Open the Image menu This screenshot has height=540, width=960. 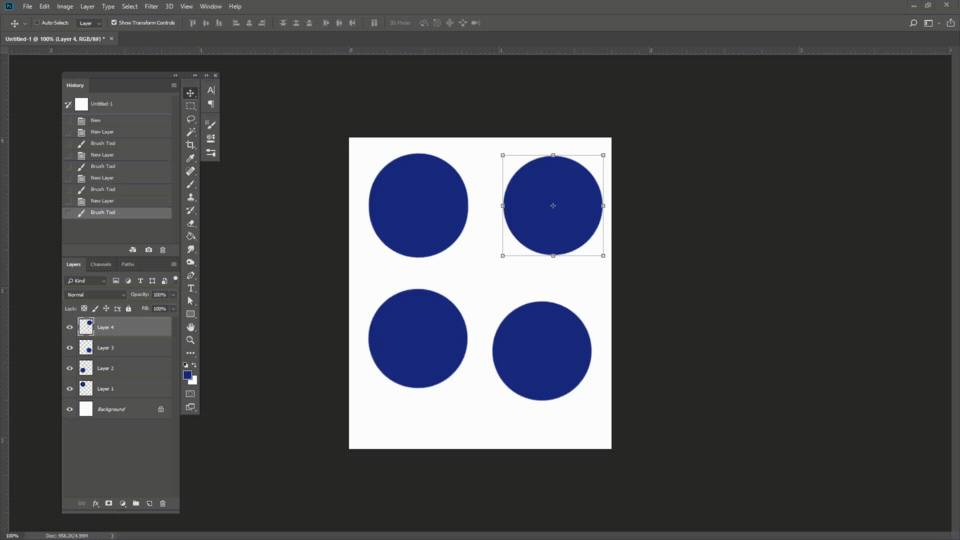coord(65,7)
